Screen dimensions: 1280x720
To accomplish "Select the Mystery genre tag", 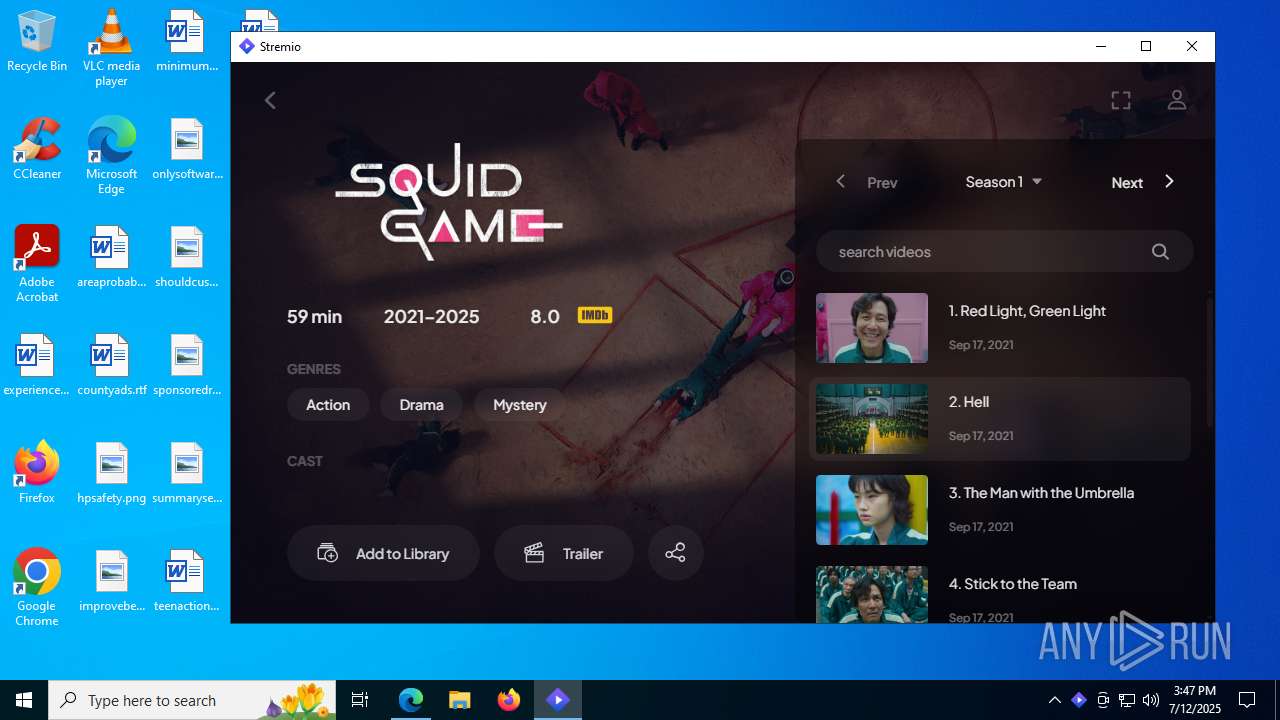I will [520, 405].
